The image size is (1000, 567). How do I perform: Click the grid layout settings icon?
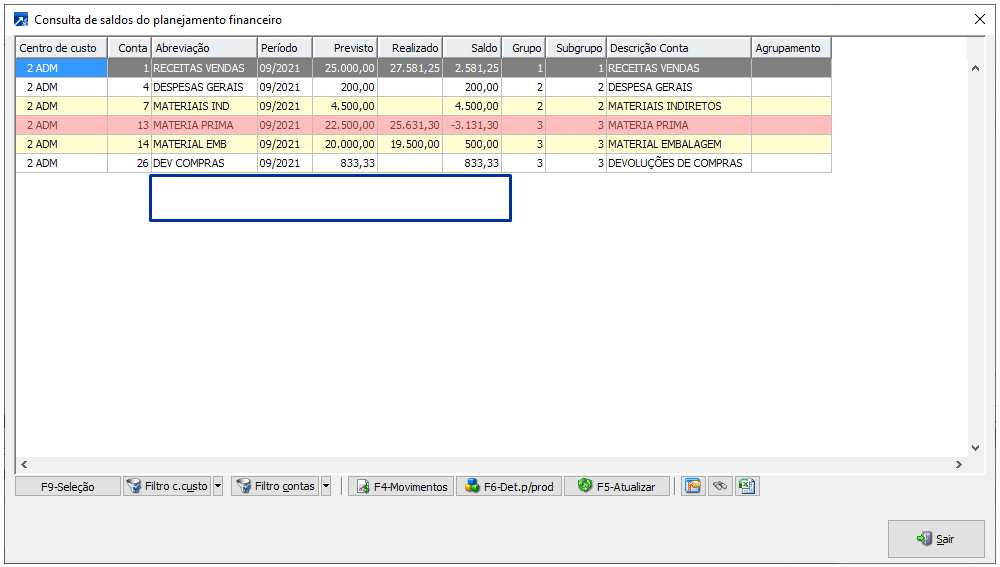(x=692, y=487)
